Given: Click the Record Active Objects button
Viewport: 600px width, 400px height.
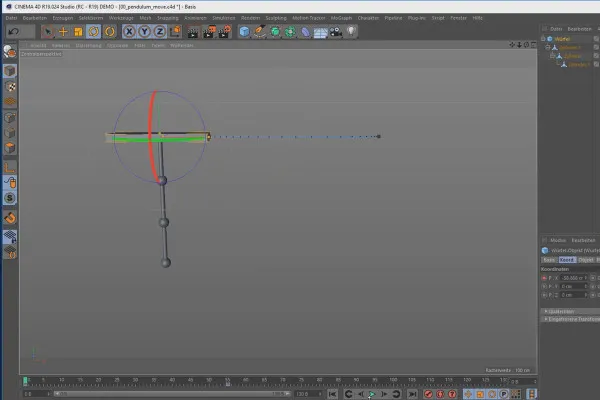Looking at the screenshot, I should coord(428,394).
